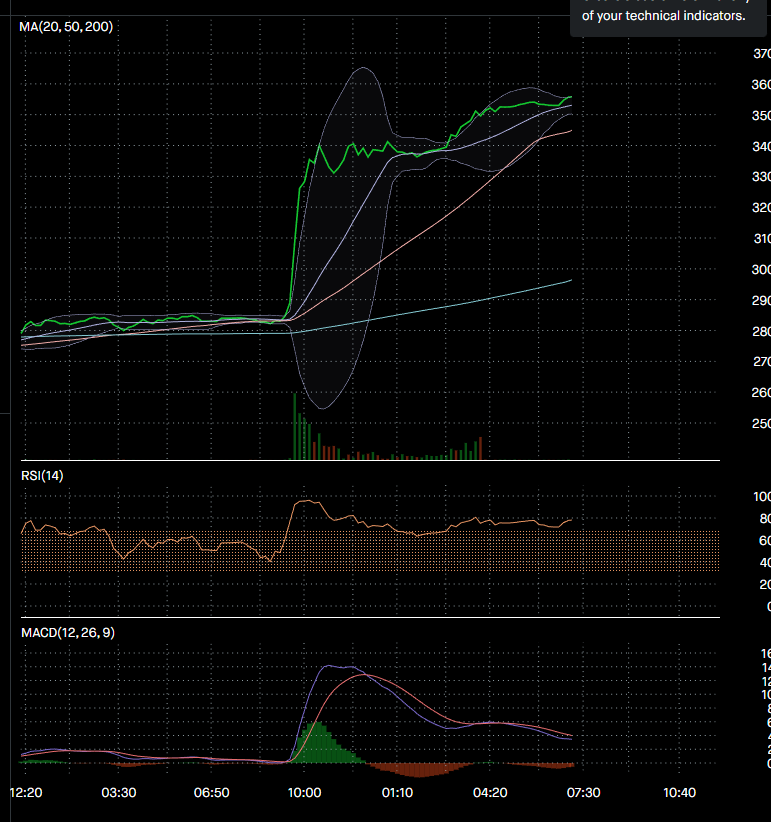
Task: Click the 10:40 time axis label
Action: coord(679,792)
